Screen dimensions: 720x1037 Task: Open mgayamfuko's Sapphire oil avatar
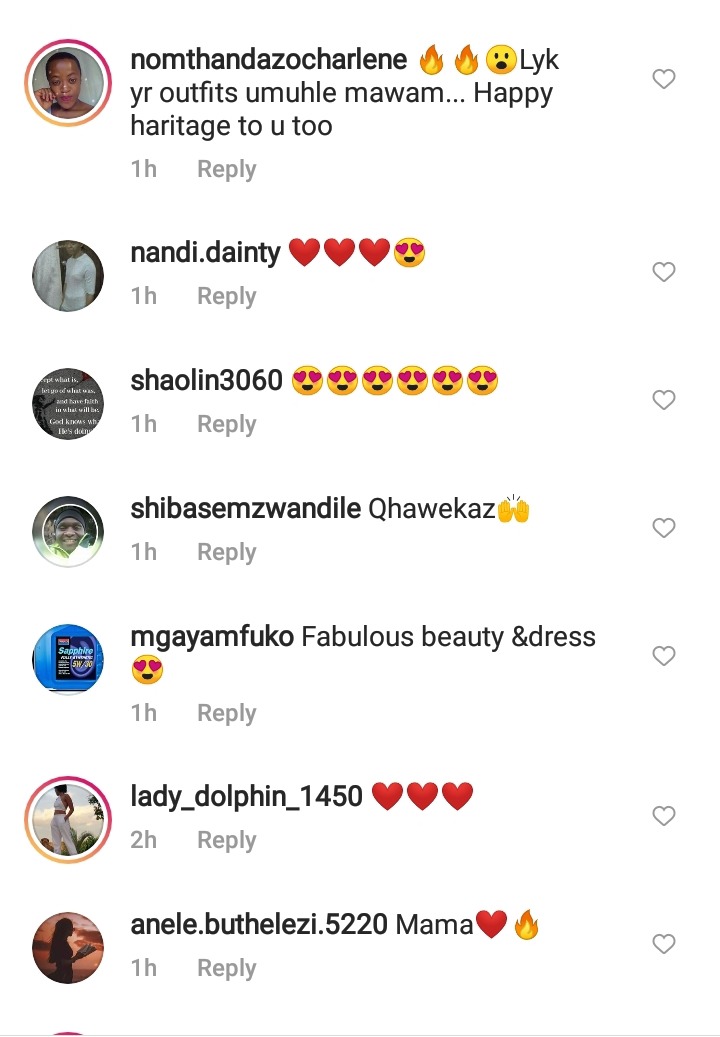point(68,659)
